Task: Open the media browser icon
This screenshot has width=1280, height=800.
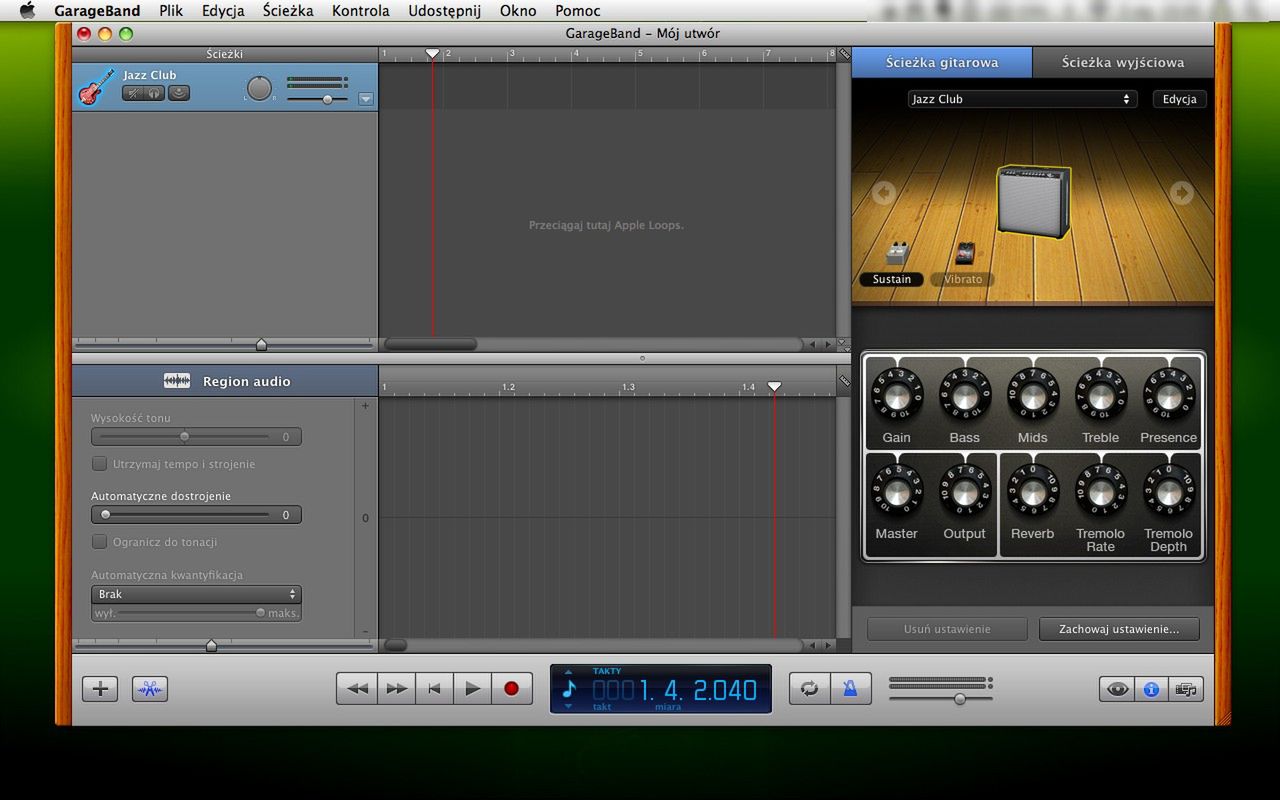Action: point(1187,689)
